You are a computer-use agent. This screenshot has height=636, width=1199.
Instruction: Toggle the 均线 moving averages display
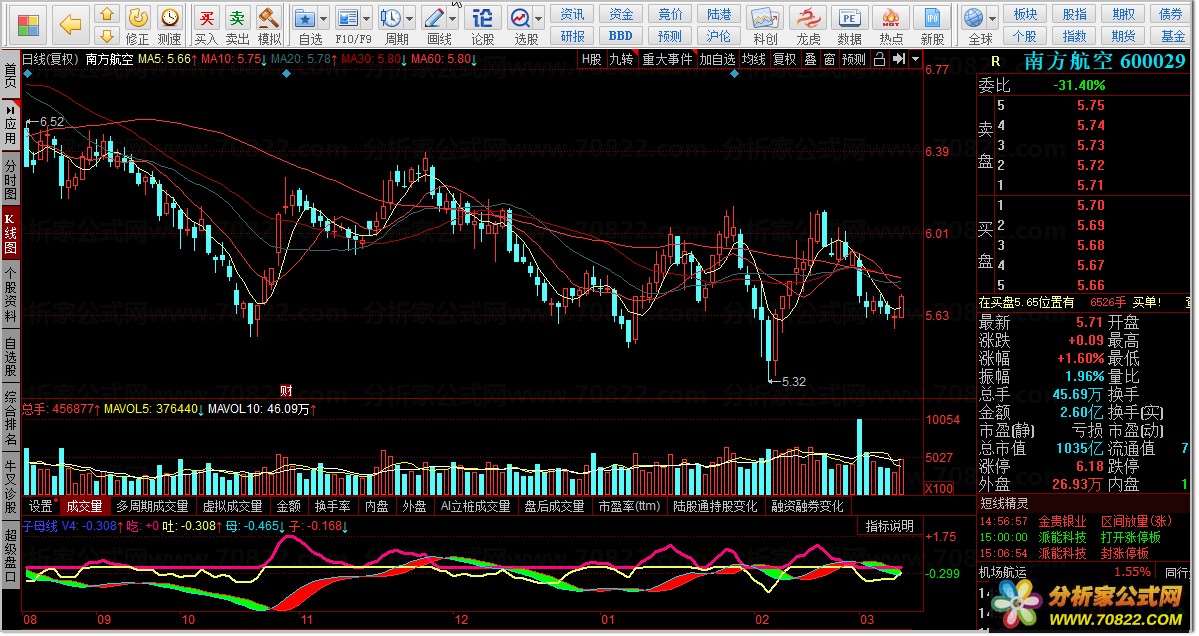pos(753,59)
